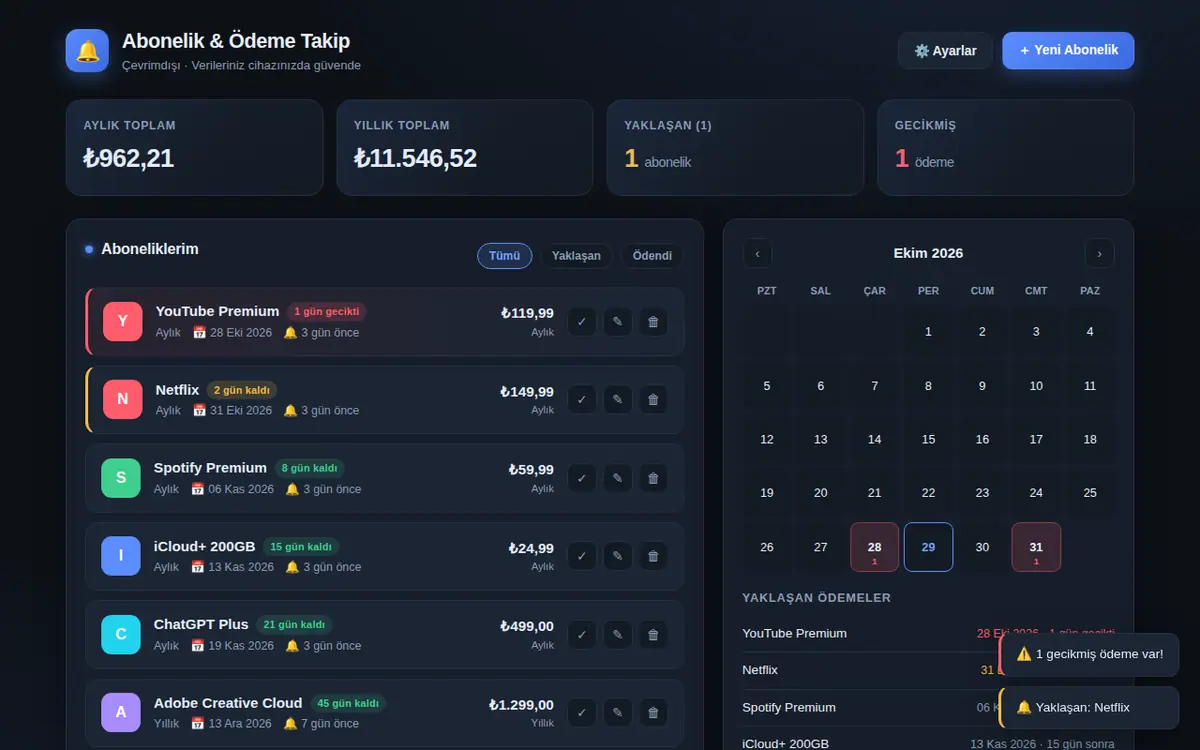The height and width of the screenshot is (750, 1200).
Task: Mark Spotify Premium as paid
Action: point(582,478)
